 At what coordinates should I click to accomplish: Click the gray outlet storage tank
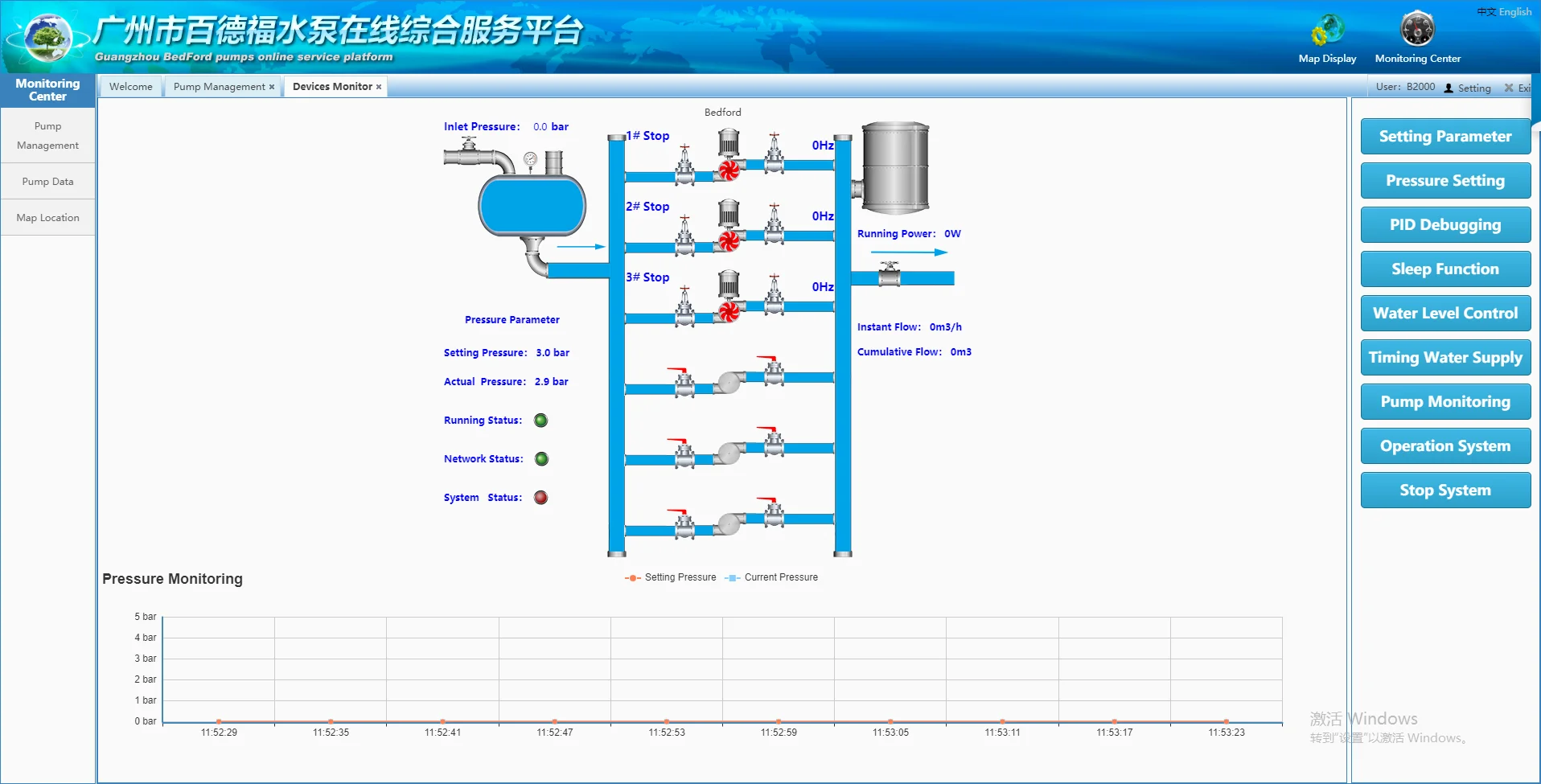(895, 168)
